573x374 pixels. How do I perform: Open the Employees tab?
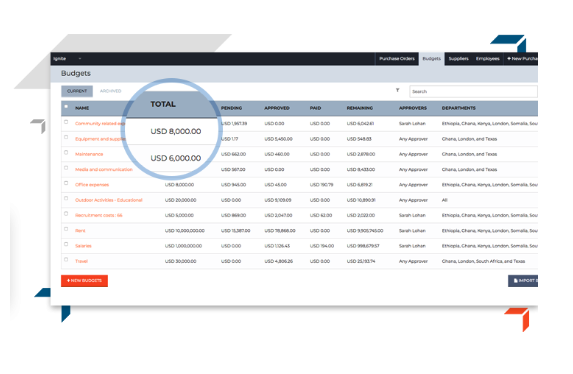[x=487, y=58]
